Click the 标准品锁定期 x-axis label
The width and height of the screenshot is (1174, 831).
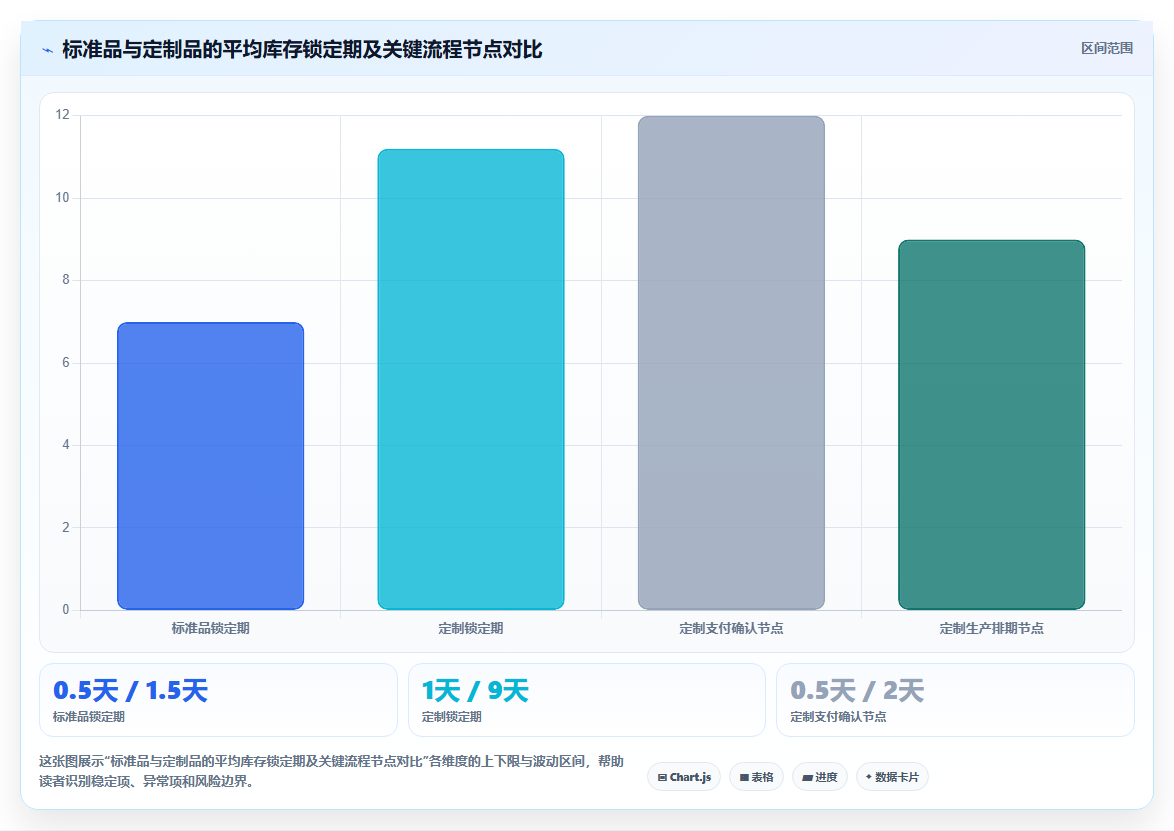(x=210, y=628)
